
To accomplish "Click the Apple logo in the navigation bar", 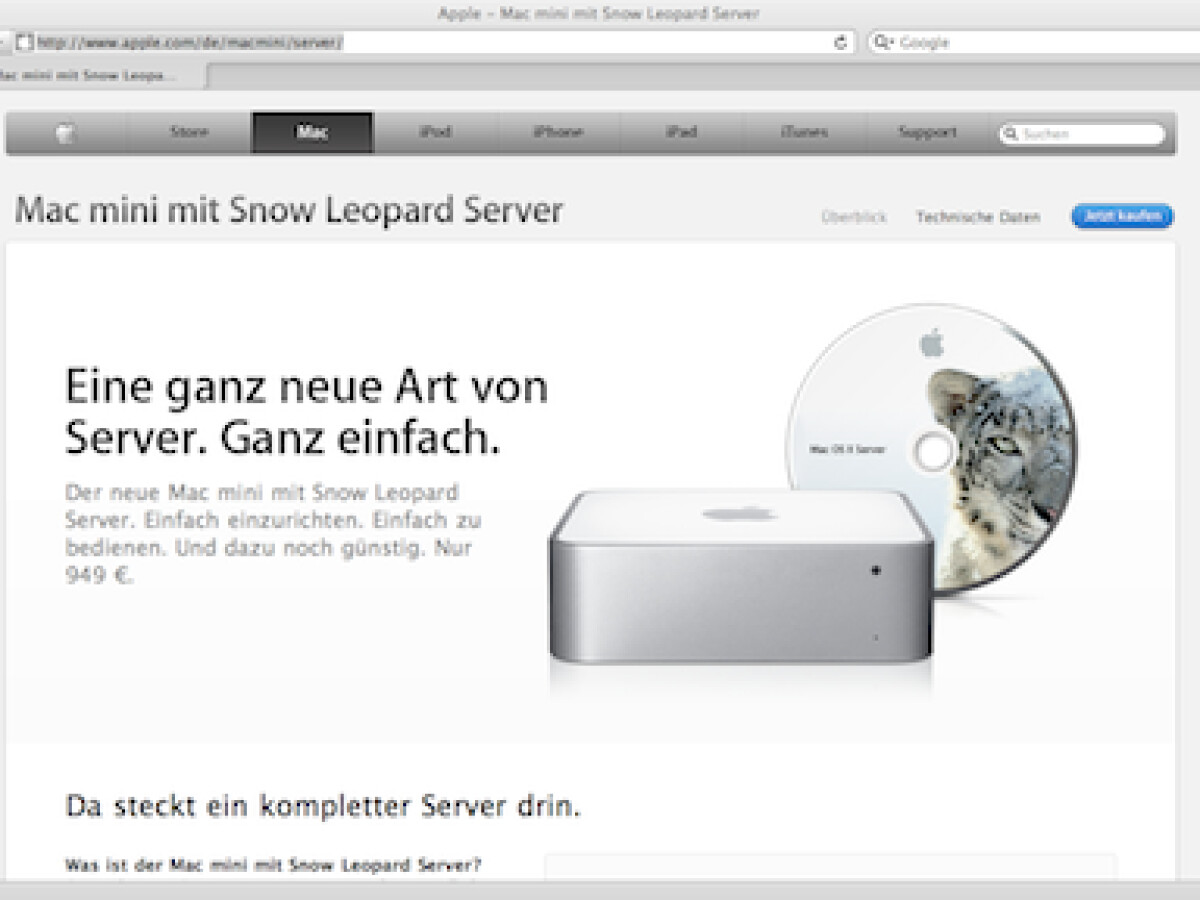I will [x=64, y=131].
